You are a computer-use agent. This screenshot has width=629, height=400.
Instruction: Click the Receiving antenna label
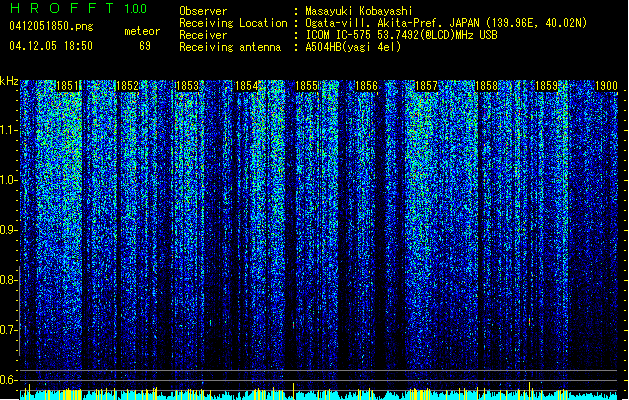[x=230, y=47]
